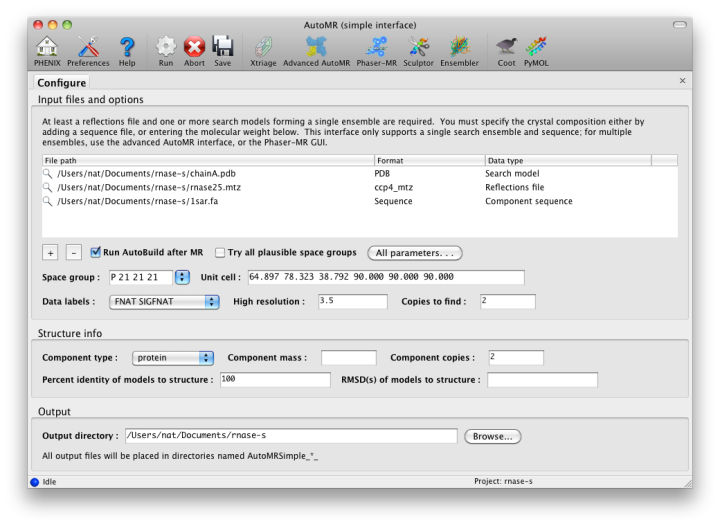Click the PHENIX home icon

(x=47, y=47)
